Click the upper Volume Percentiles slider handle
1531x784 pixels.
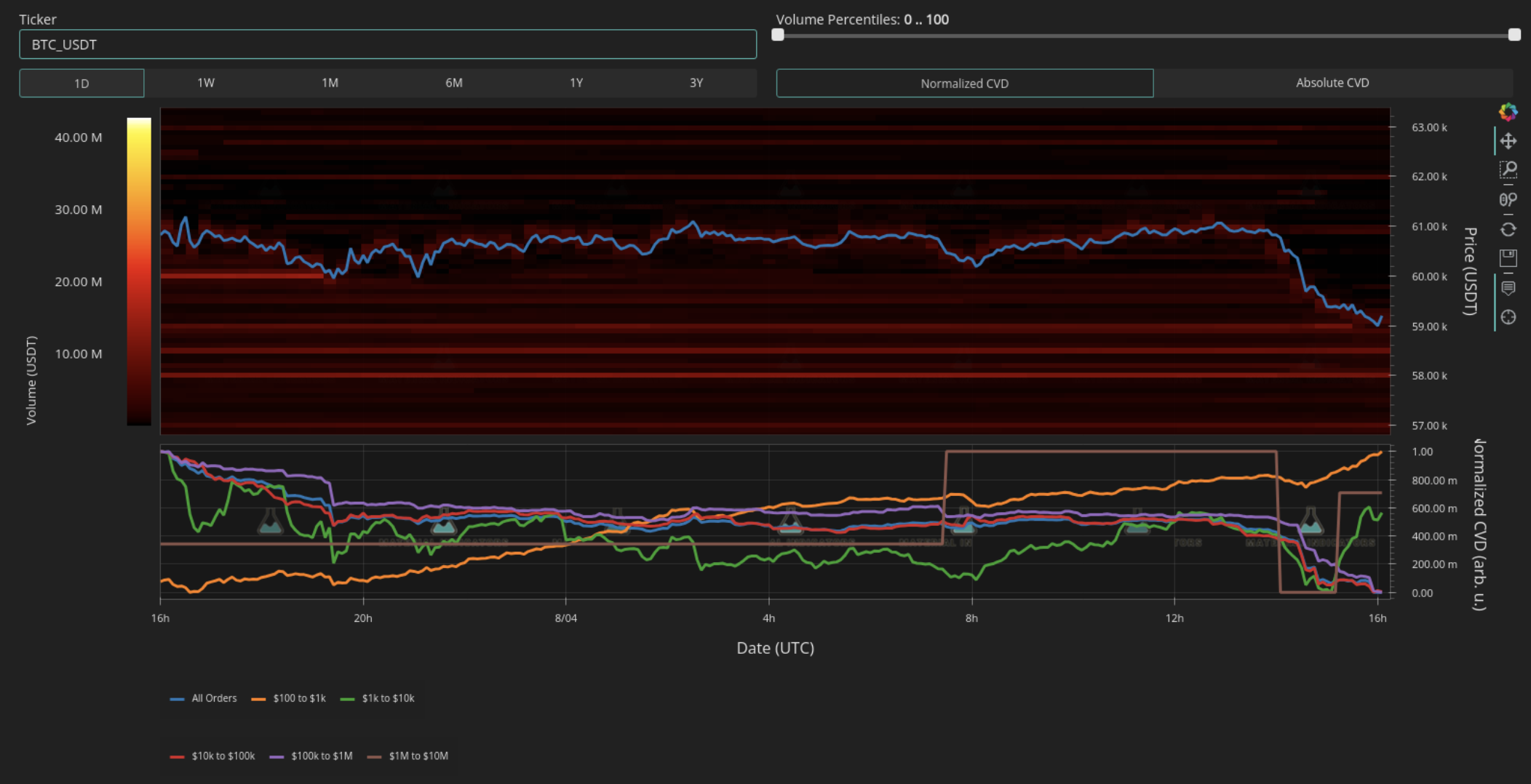click(x=1514, y=35)
